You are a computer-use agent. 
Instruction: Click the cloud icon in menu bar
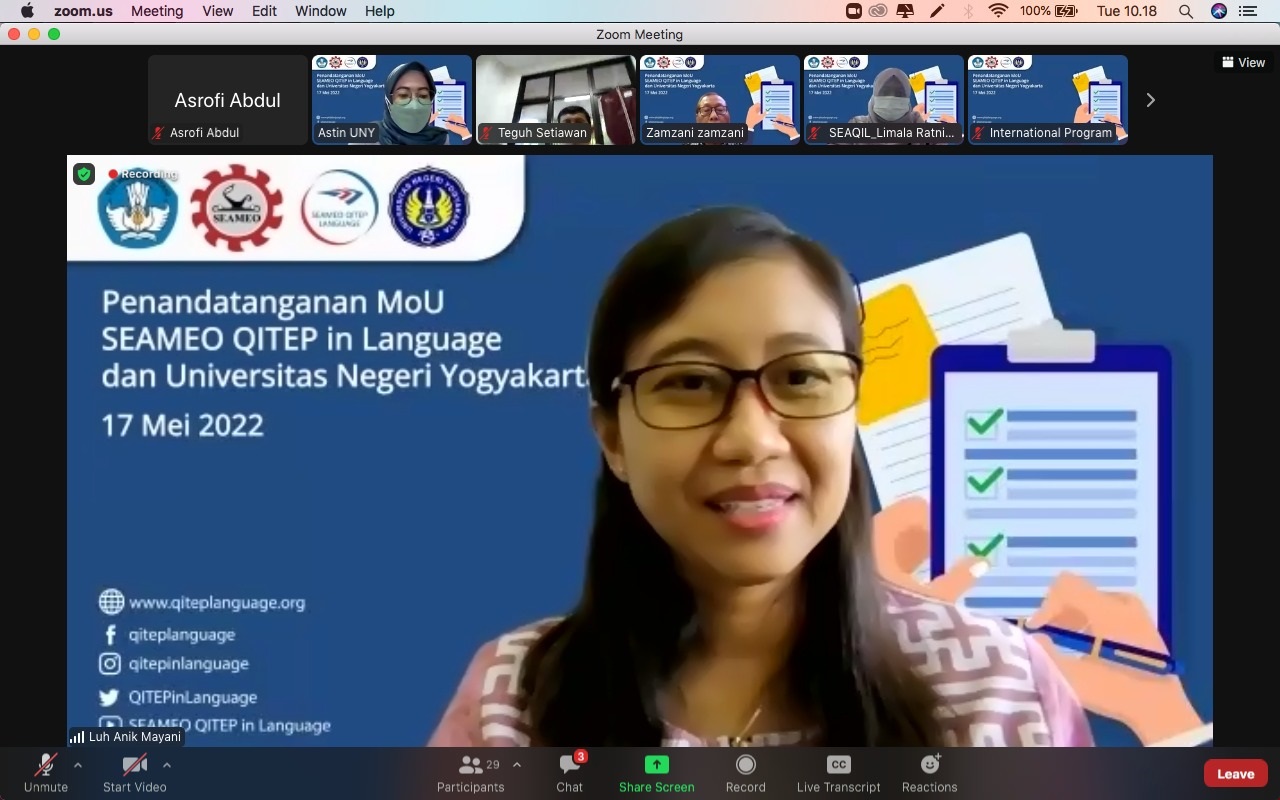pyautogui.click(x=878, y=11)
